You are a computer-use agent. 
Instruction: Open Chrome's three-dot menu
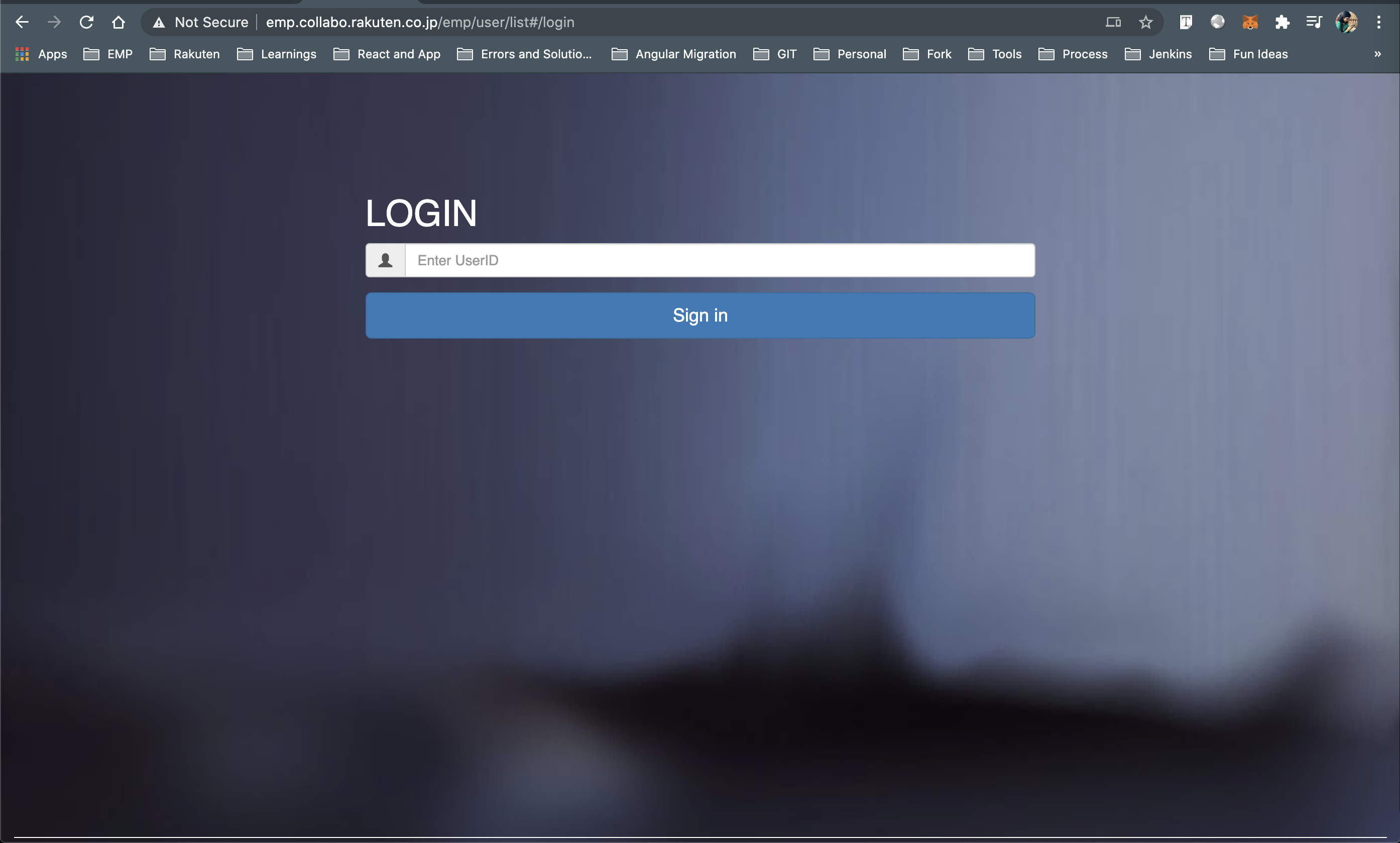click(x=1378, y=22)
